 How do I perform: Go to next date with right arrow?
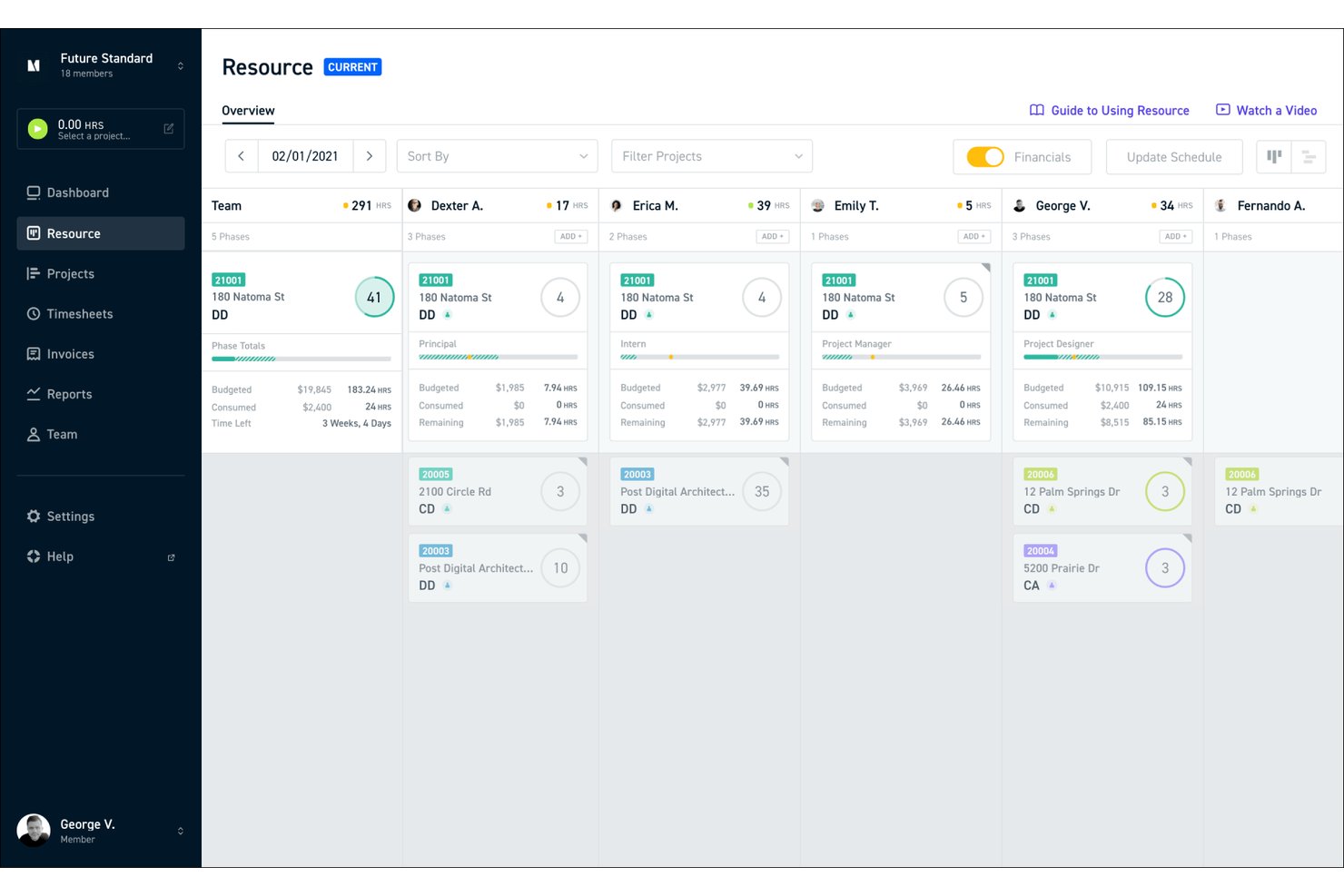tap(370, 156)
